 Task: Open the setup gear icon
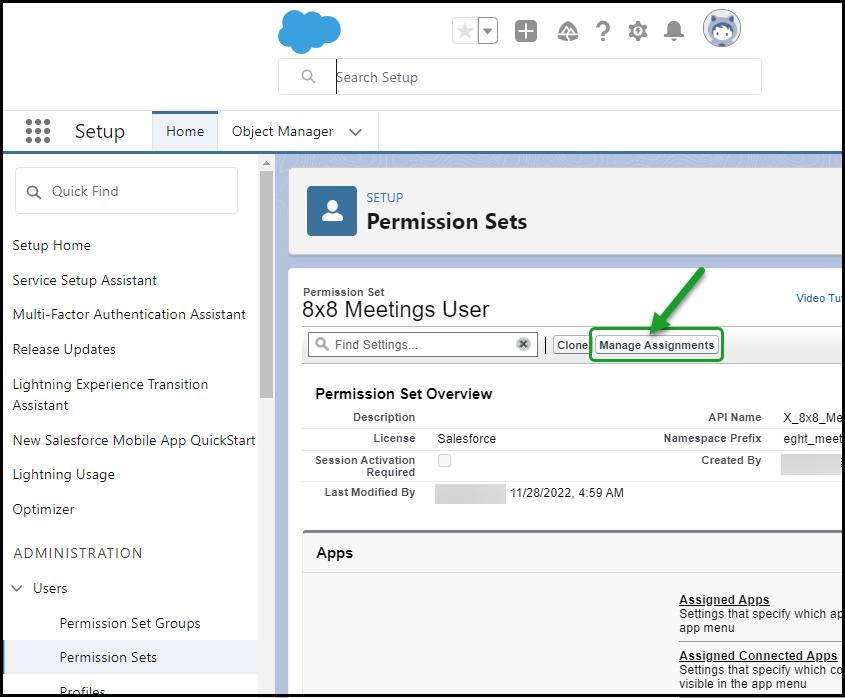[638, 31]
